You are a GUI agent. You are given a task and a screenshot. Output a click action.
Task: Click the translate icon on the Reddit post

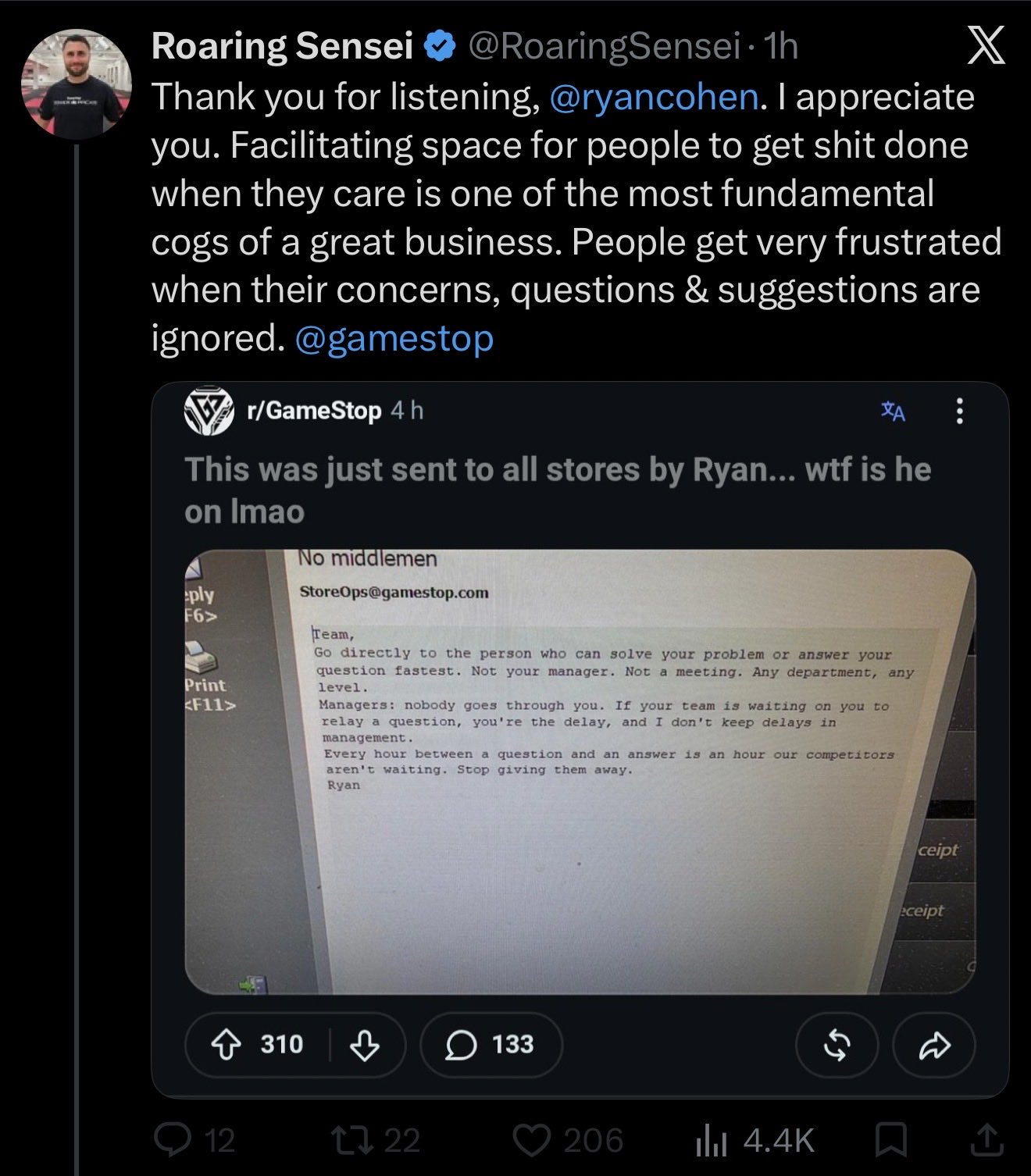[x=893, y=411]
